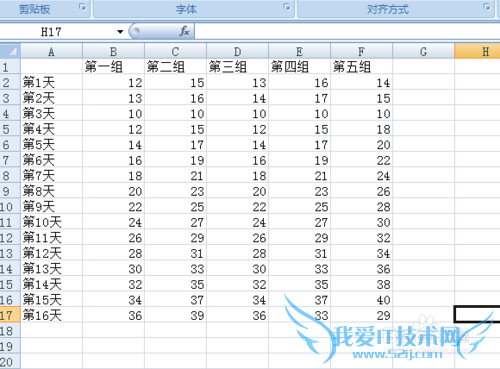Viewport: 500px width, 369px height.
Task: Click cell labeled 第15天
Action: coord(51,300)
